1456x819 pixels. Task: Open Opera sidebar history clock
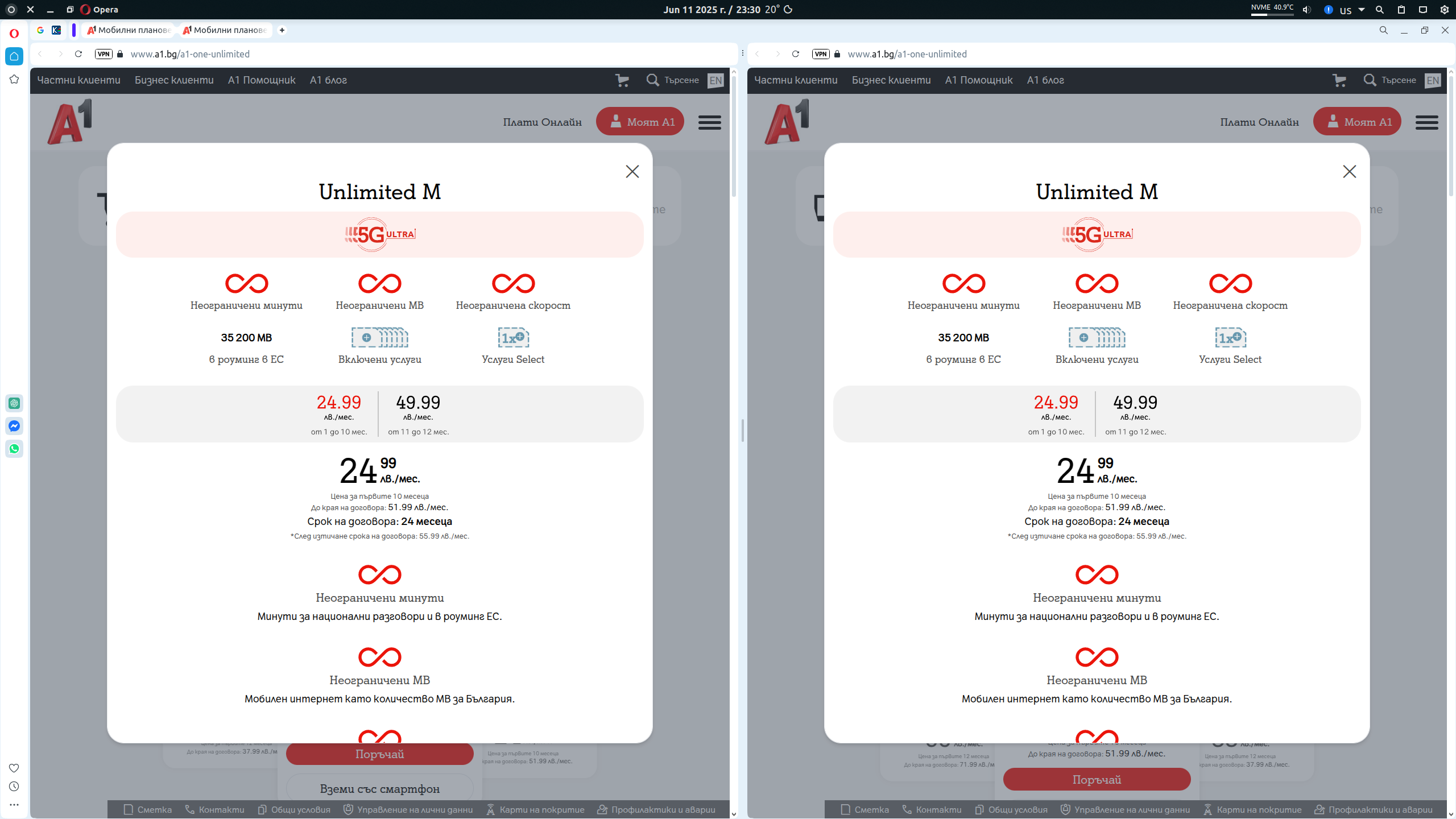tap(14, 787)
